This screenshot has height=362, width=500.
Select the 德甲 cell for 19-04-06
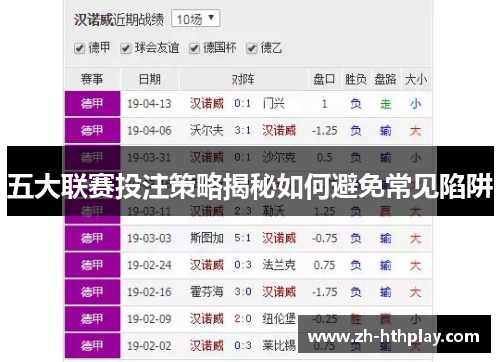point(92,130)
